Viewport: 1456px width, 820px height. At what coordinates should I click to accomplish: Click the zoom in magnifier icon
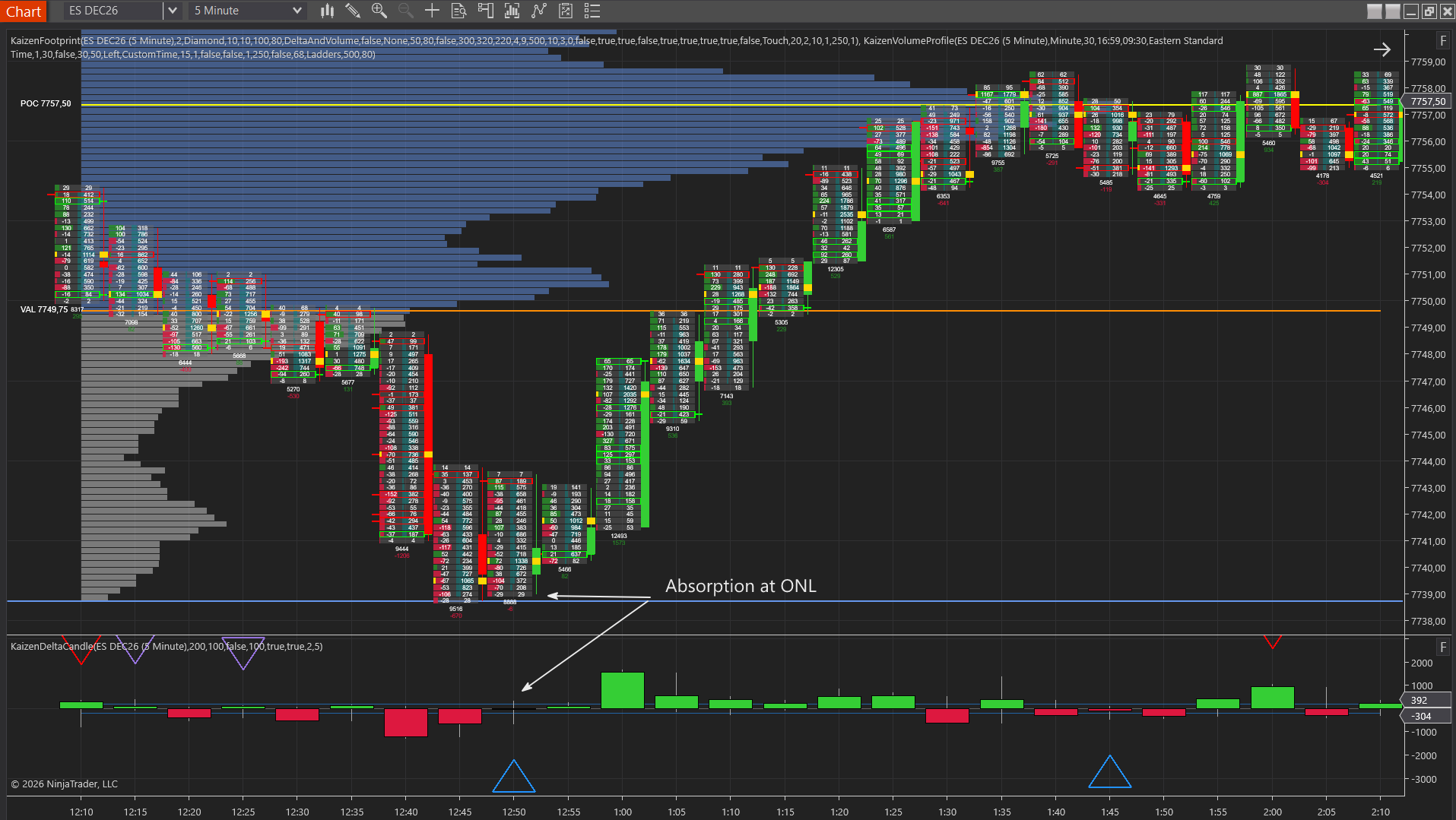(x=379, y=11)
